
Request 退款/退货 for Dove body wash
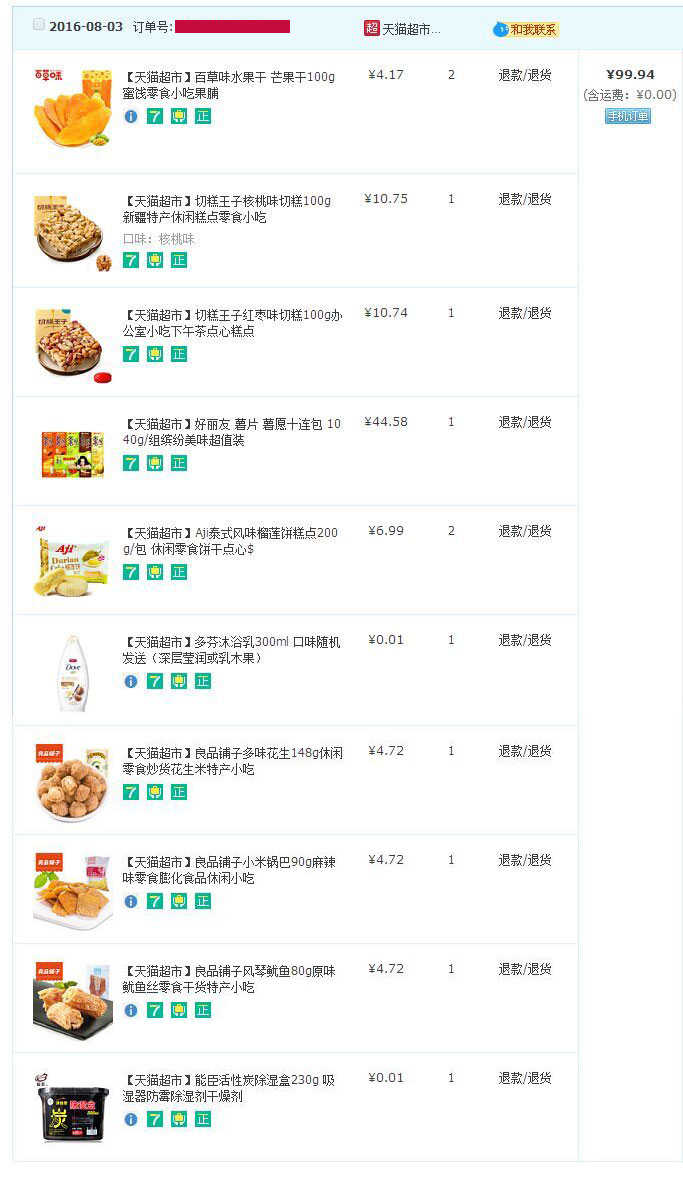pos(525,640)
